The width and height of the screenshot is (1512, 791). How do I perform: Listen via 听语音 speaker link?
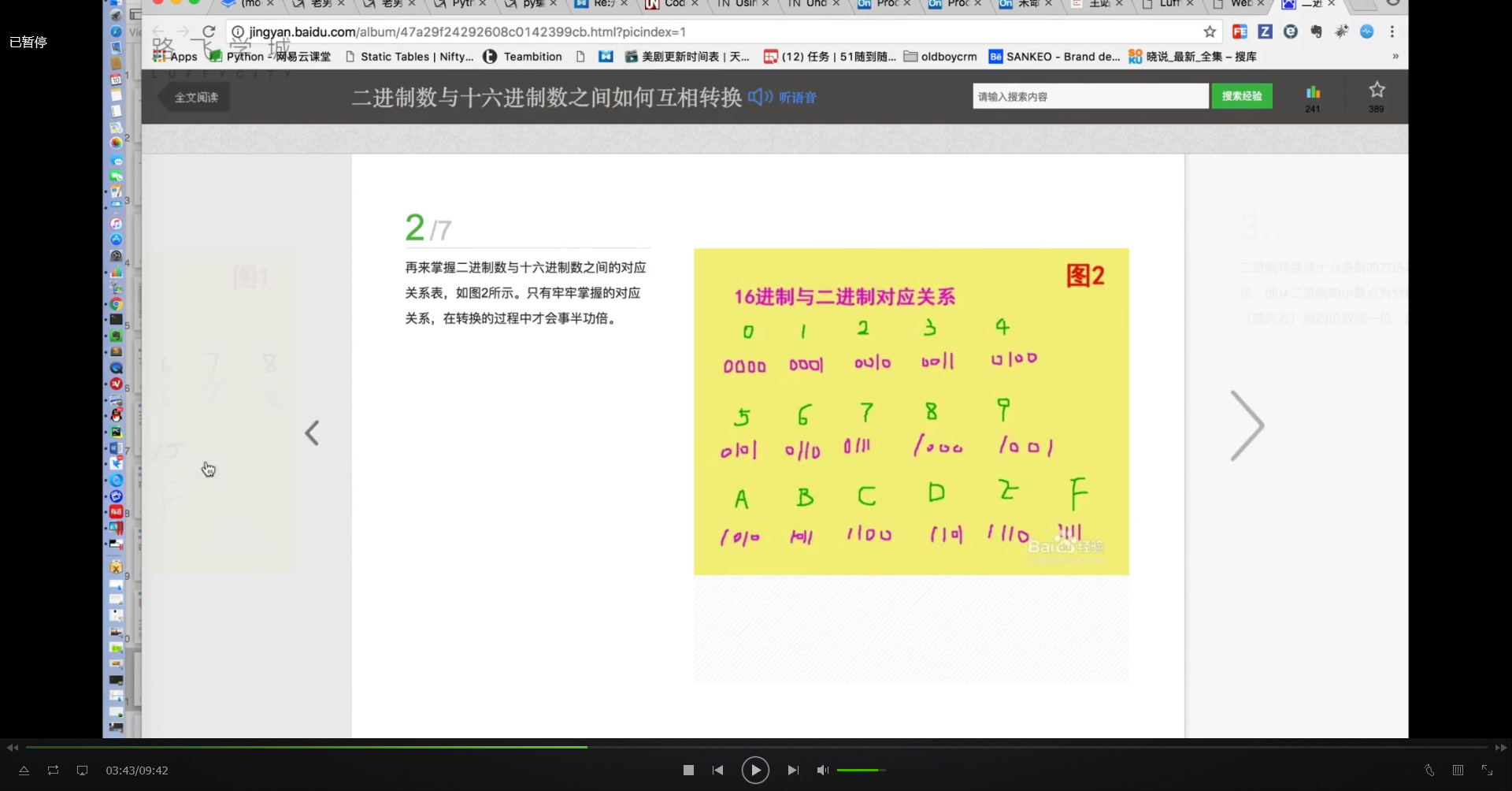[782, 98]
